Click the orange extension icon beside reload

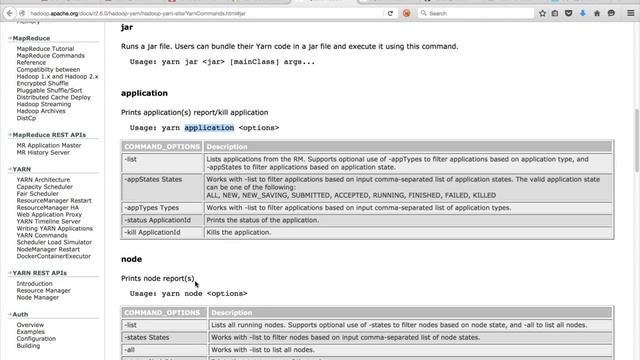click(x=407, y=13)
